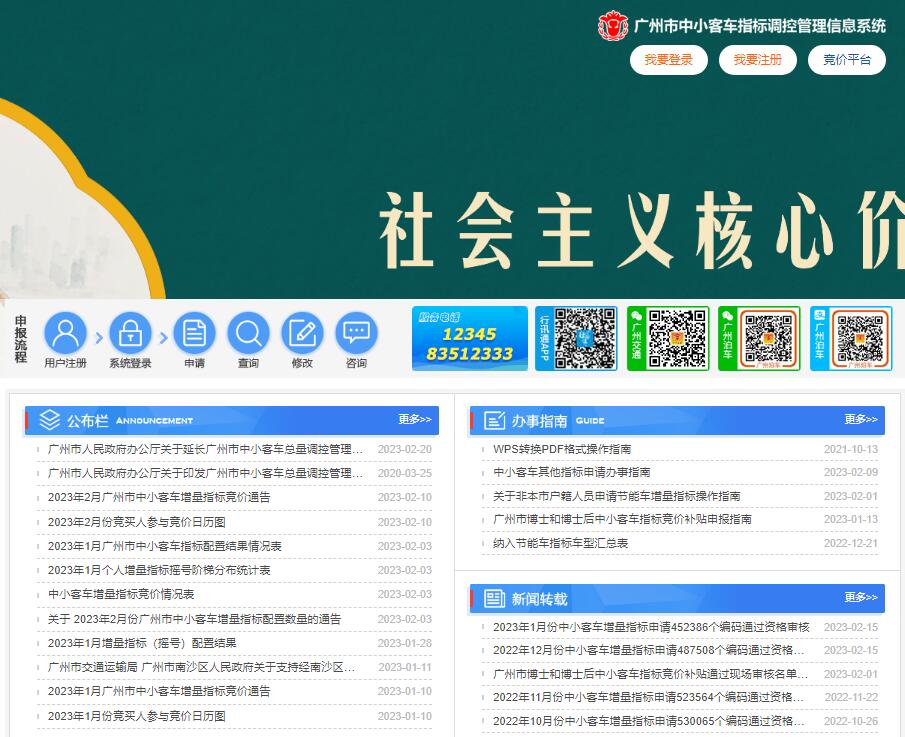Click the 办事指南 guide panel icon
The image size is (905, 737).
(493, 420)
